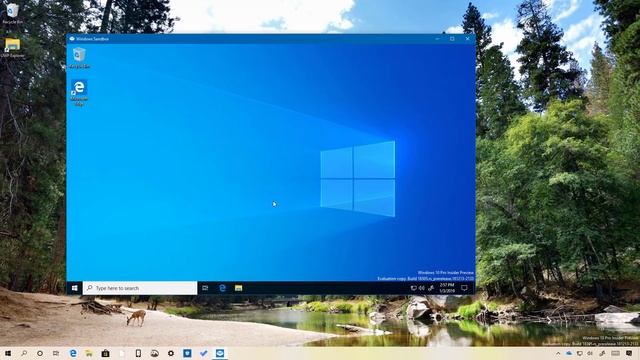The width and height of the screenshot is (640, 360).
Task: Open OneDrive cloud icon in host tray
Action: pyautogui.click(x=569, y=353)
